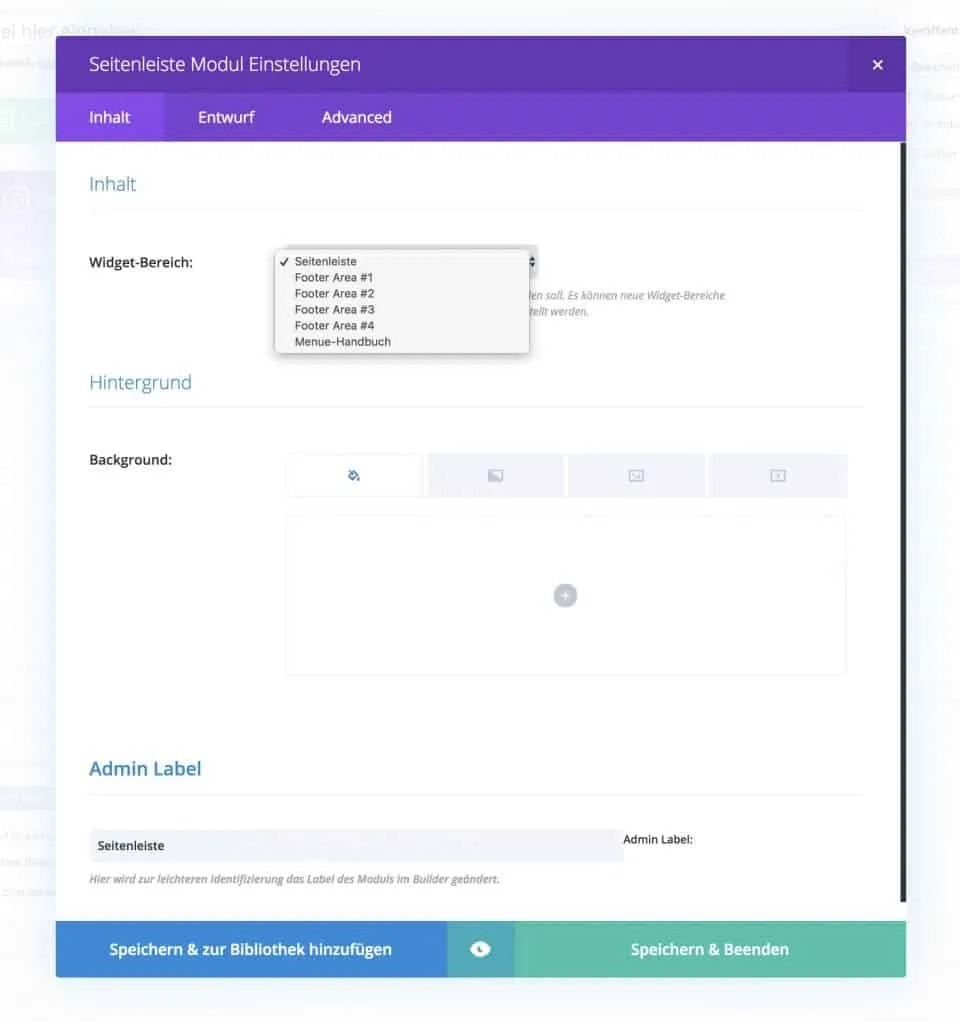Choose Footer Area #3 option

[x=334, y=310]
